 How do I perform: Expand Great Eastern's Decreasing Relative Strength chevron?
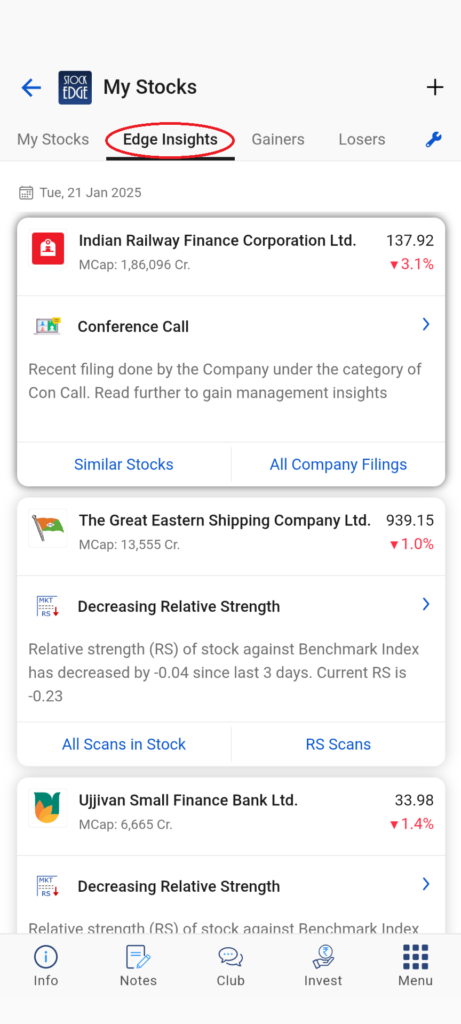click(426, 605)
